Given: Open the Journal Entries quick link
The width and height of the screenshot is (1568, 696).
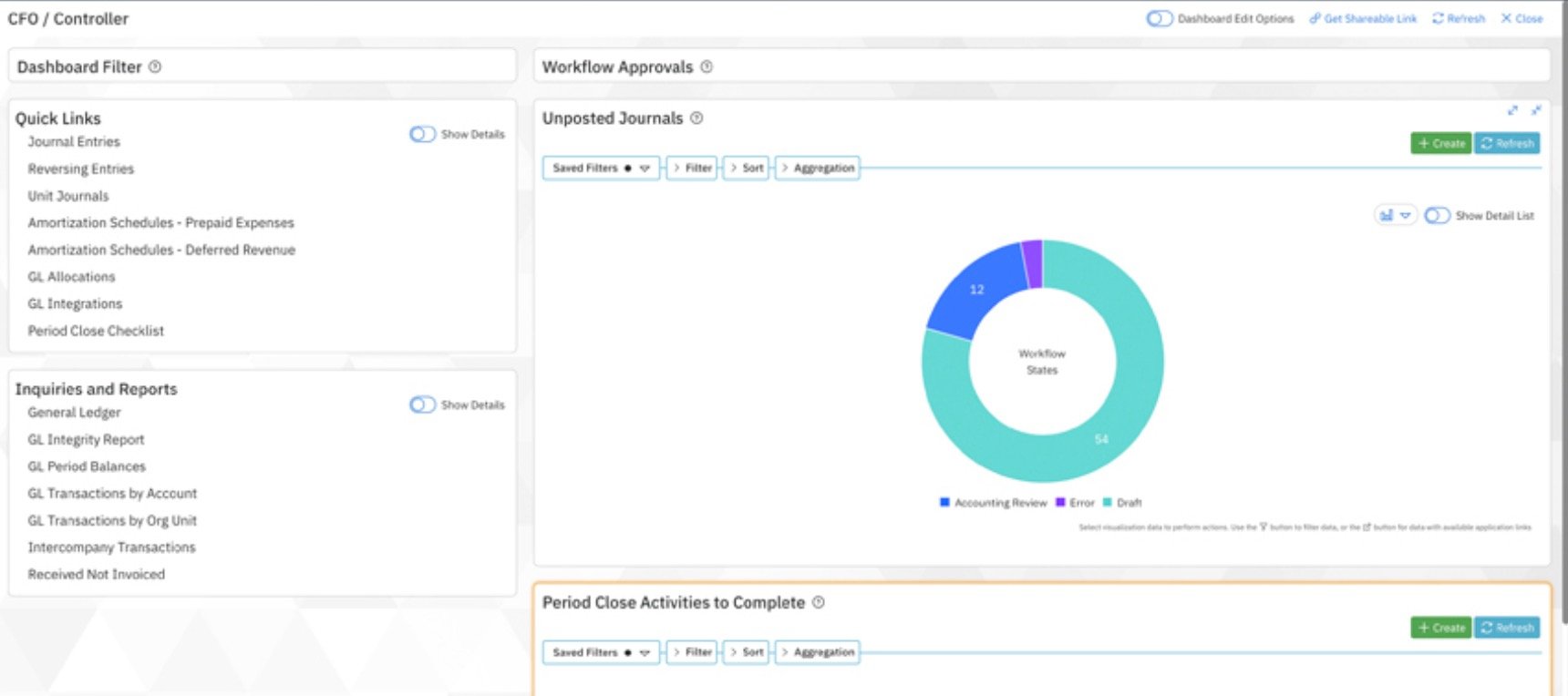Looking at the screenshot, I should click(x=74, y=141).
